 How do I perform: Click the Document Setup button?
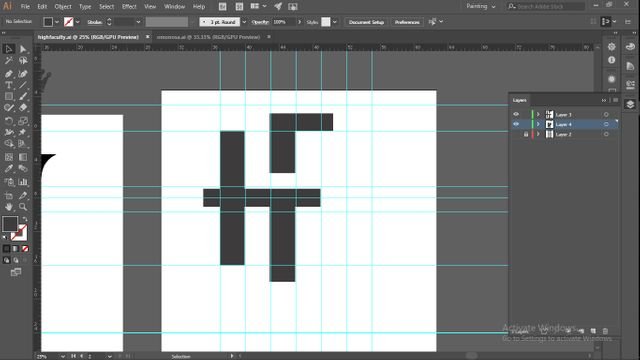pos(366,22)
